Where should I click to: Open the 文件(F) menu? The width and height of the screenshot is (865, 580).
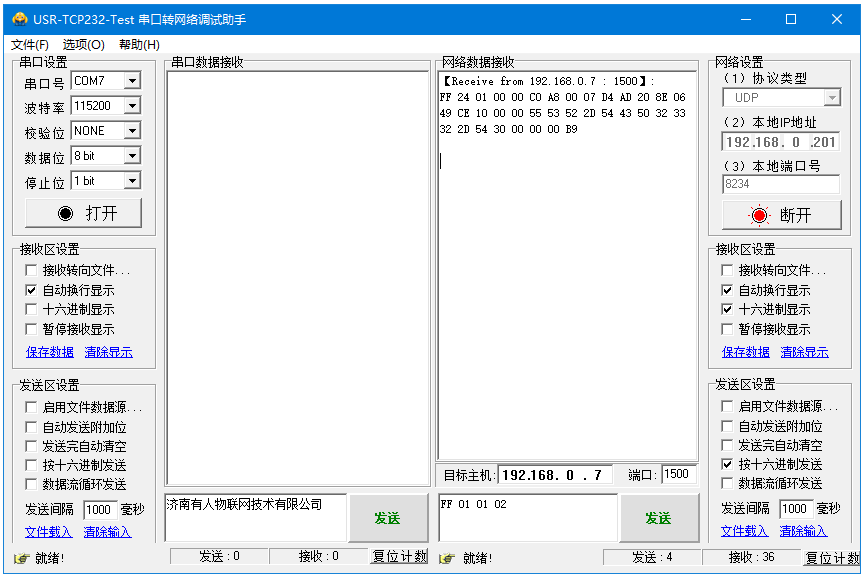[30, 45]
